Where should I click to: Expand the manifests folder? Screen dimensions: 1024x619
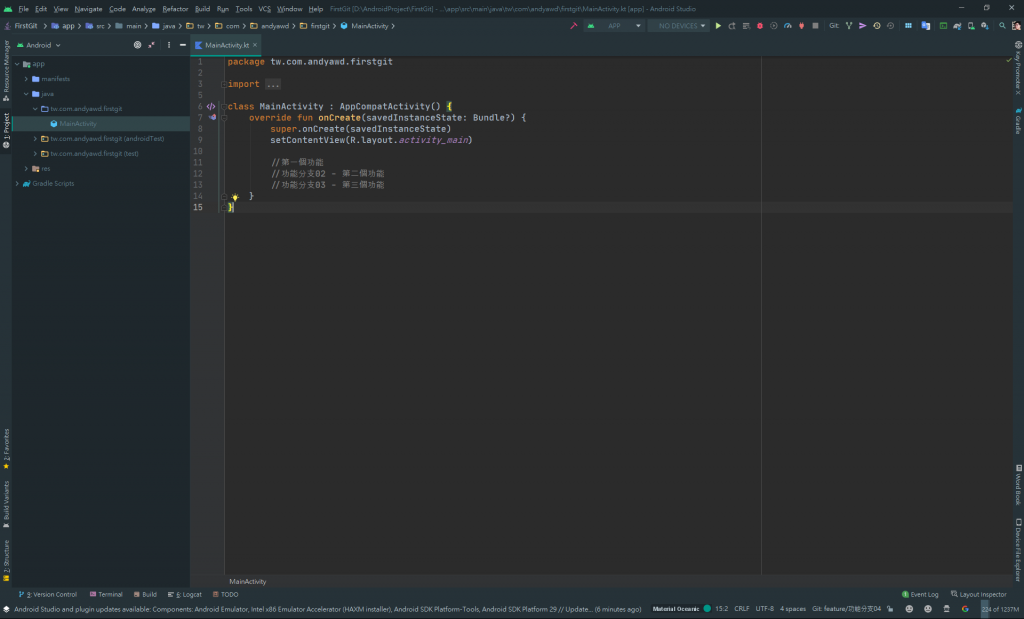[x=26, y=79]
